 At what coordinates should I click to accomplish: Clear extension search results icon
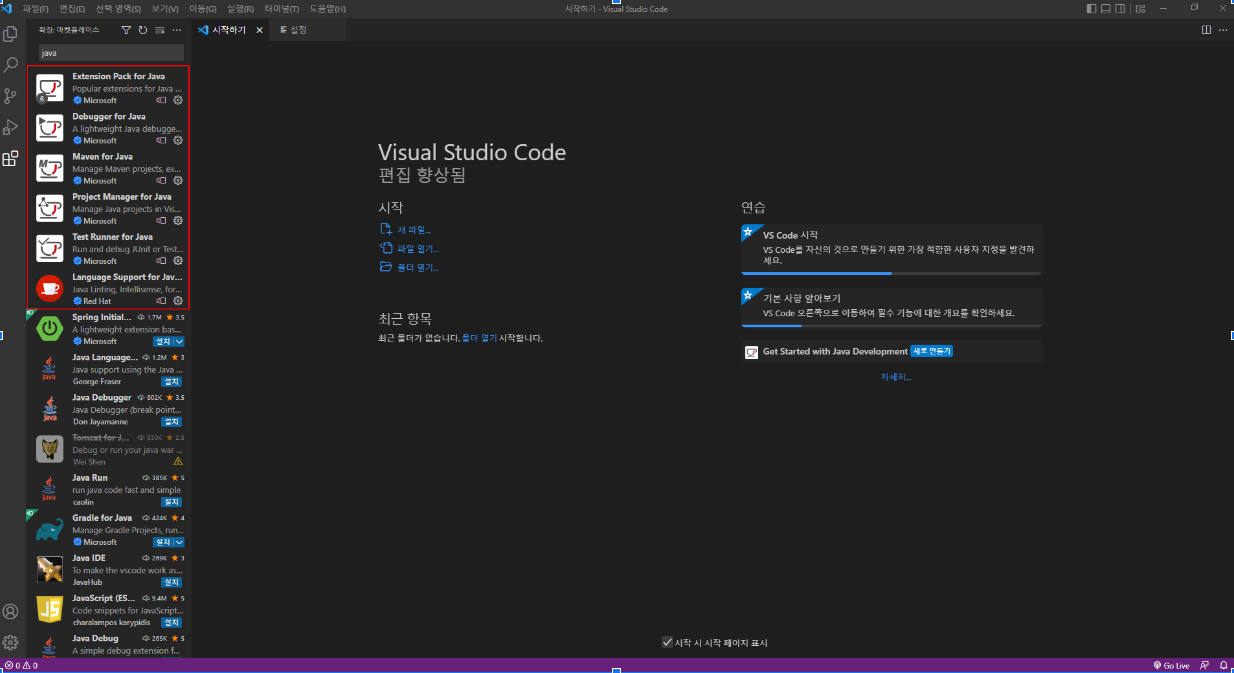(x=160, y=30)
